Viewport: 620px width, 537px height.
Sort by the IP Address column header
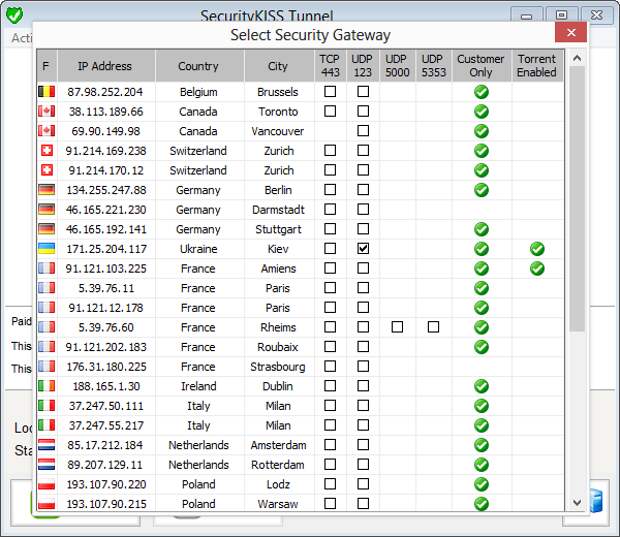[x=105, y=66]
